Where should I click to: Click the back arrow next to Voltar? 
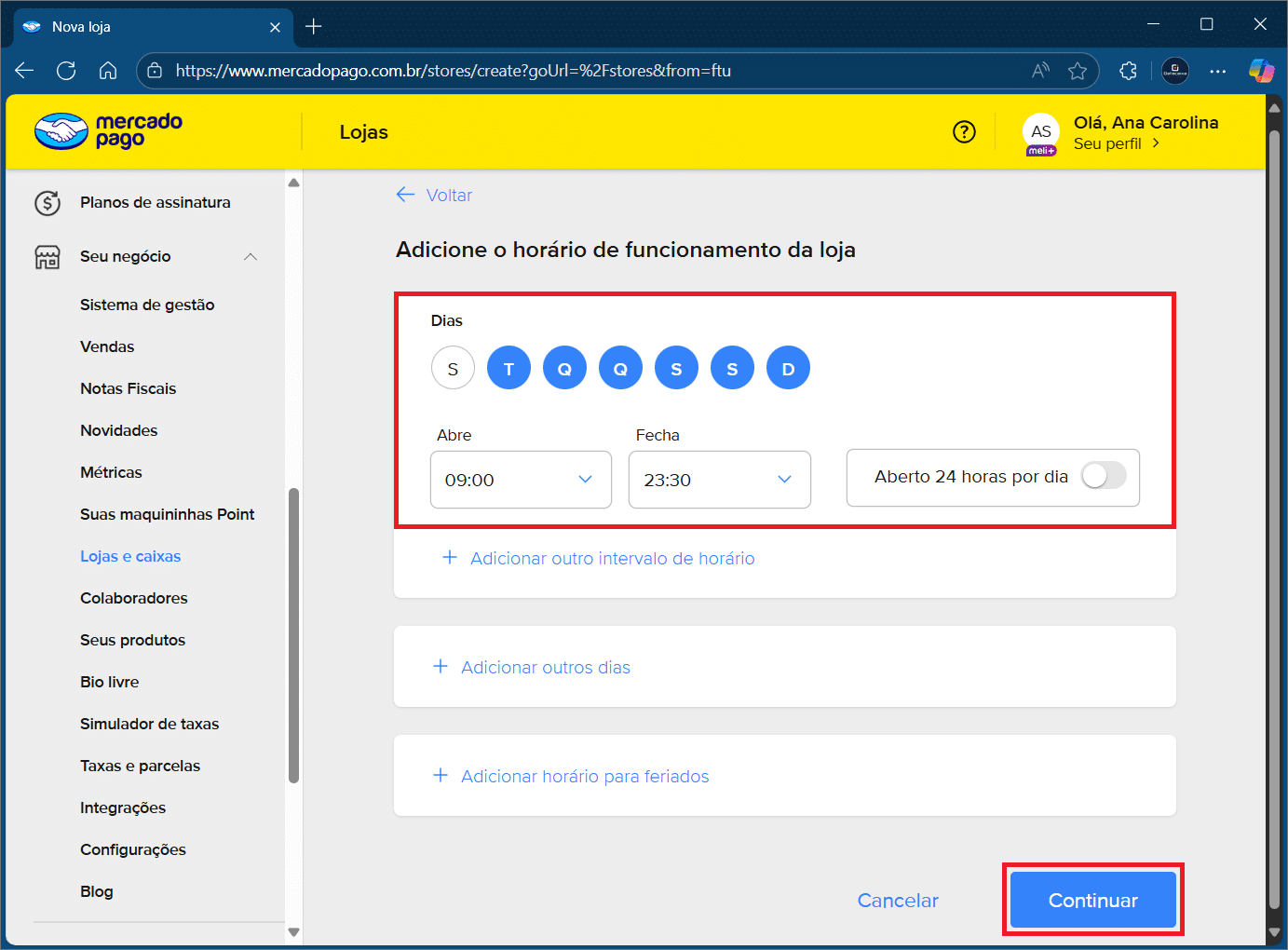[405, 195]
